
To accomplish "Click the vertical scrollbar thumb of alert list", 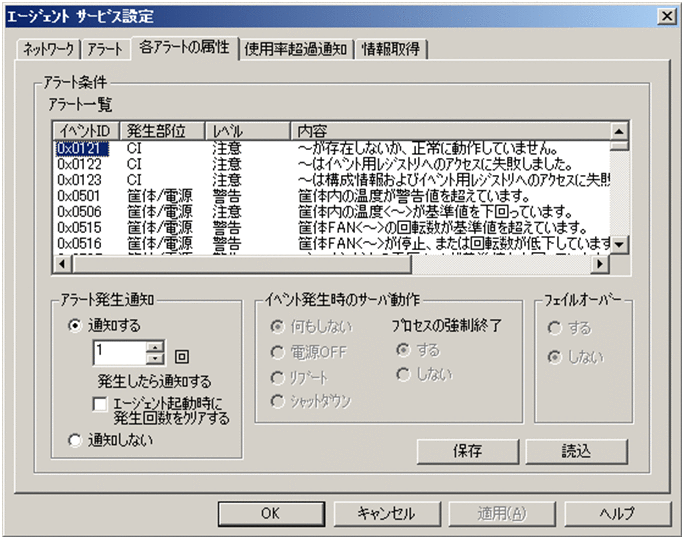I will pyautogui.click(x=619, y=145).
